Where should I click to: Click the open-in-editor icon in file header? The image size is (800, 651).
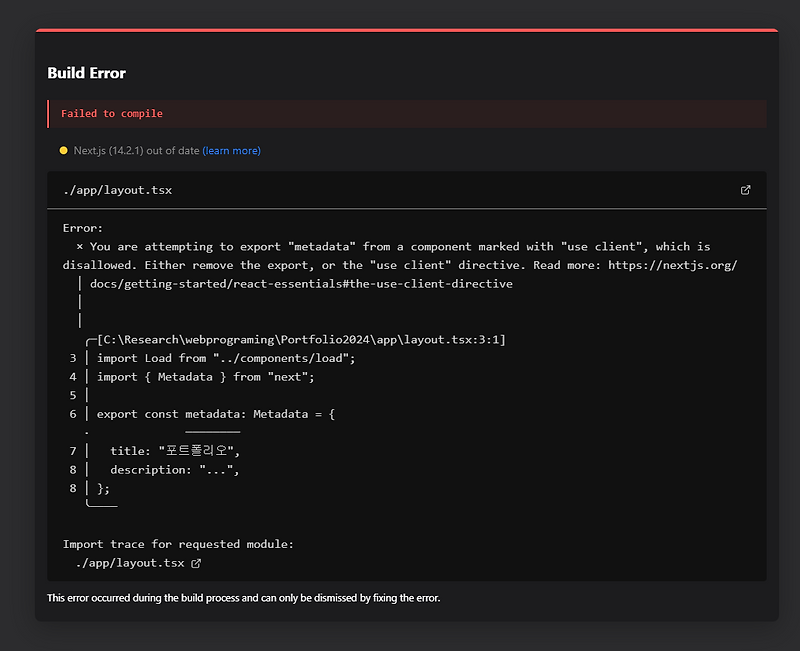click(745, 190)
